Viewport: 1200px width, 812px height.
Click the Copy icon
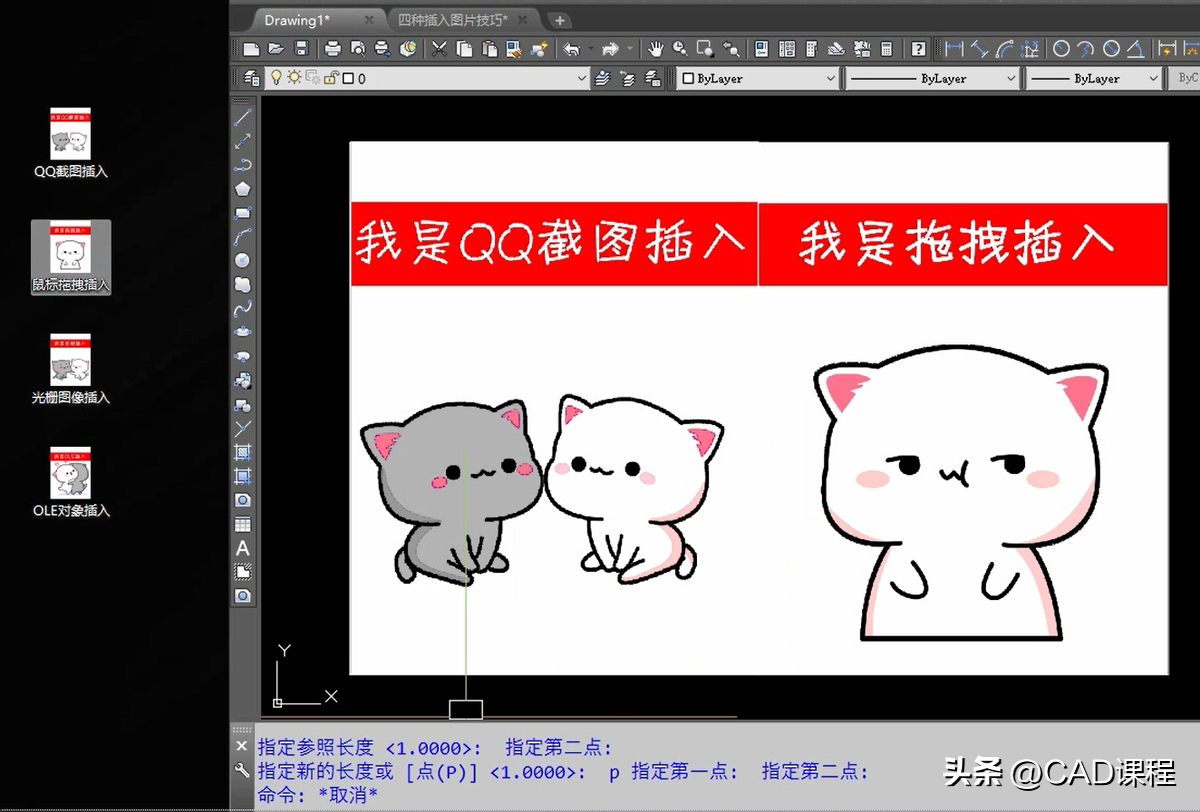[x=465, y=48]
